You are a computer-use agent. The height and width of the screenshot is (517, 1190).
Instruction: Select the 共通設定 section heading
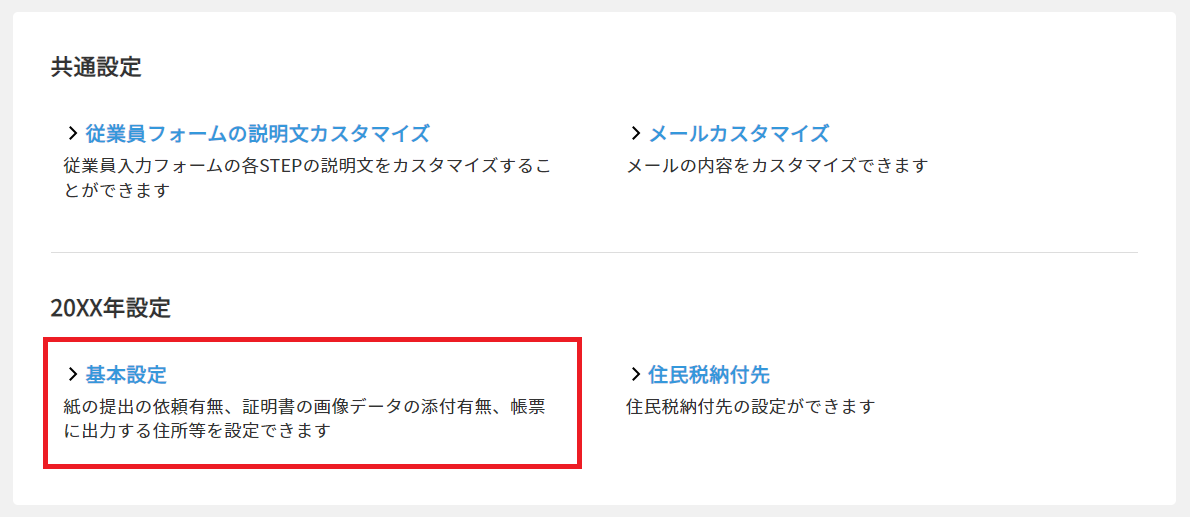[96, 68]
